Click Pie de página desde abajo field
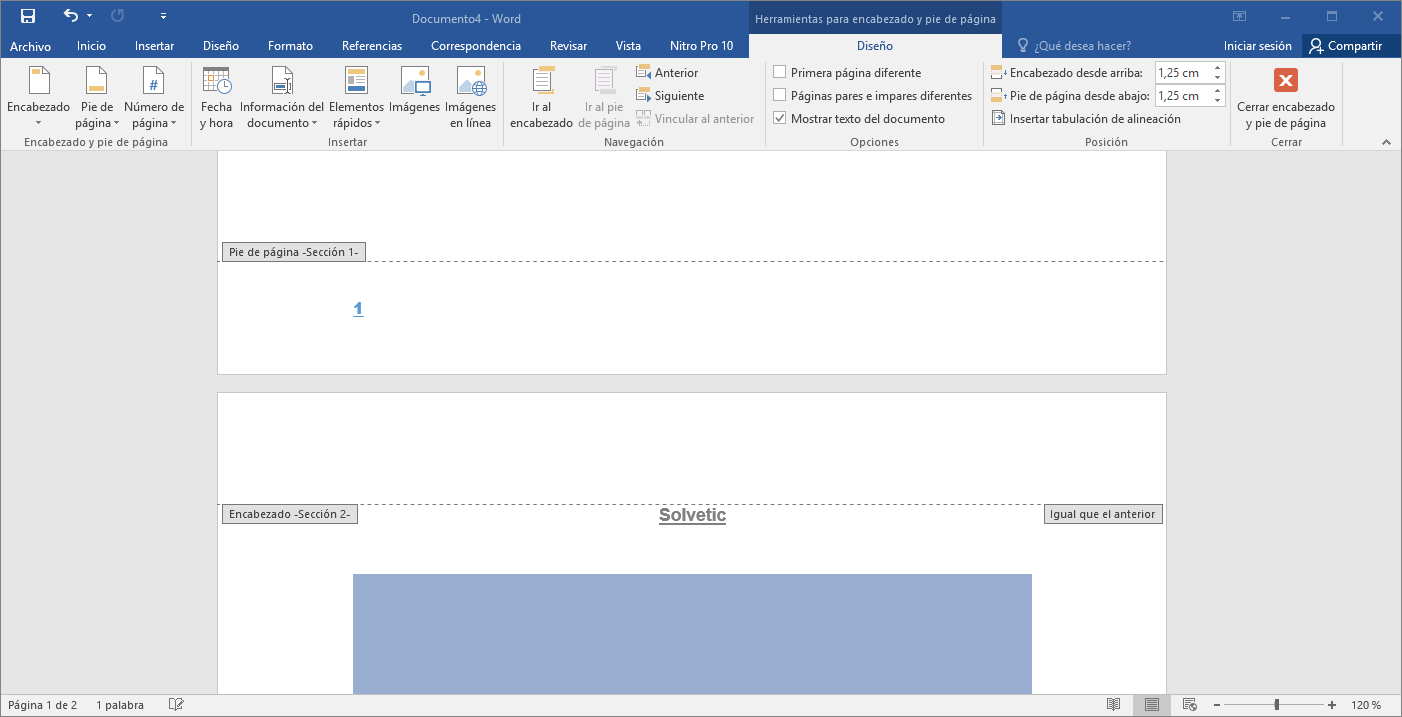The image size is (1402, 717). click(1181, 96)
